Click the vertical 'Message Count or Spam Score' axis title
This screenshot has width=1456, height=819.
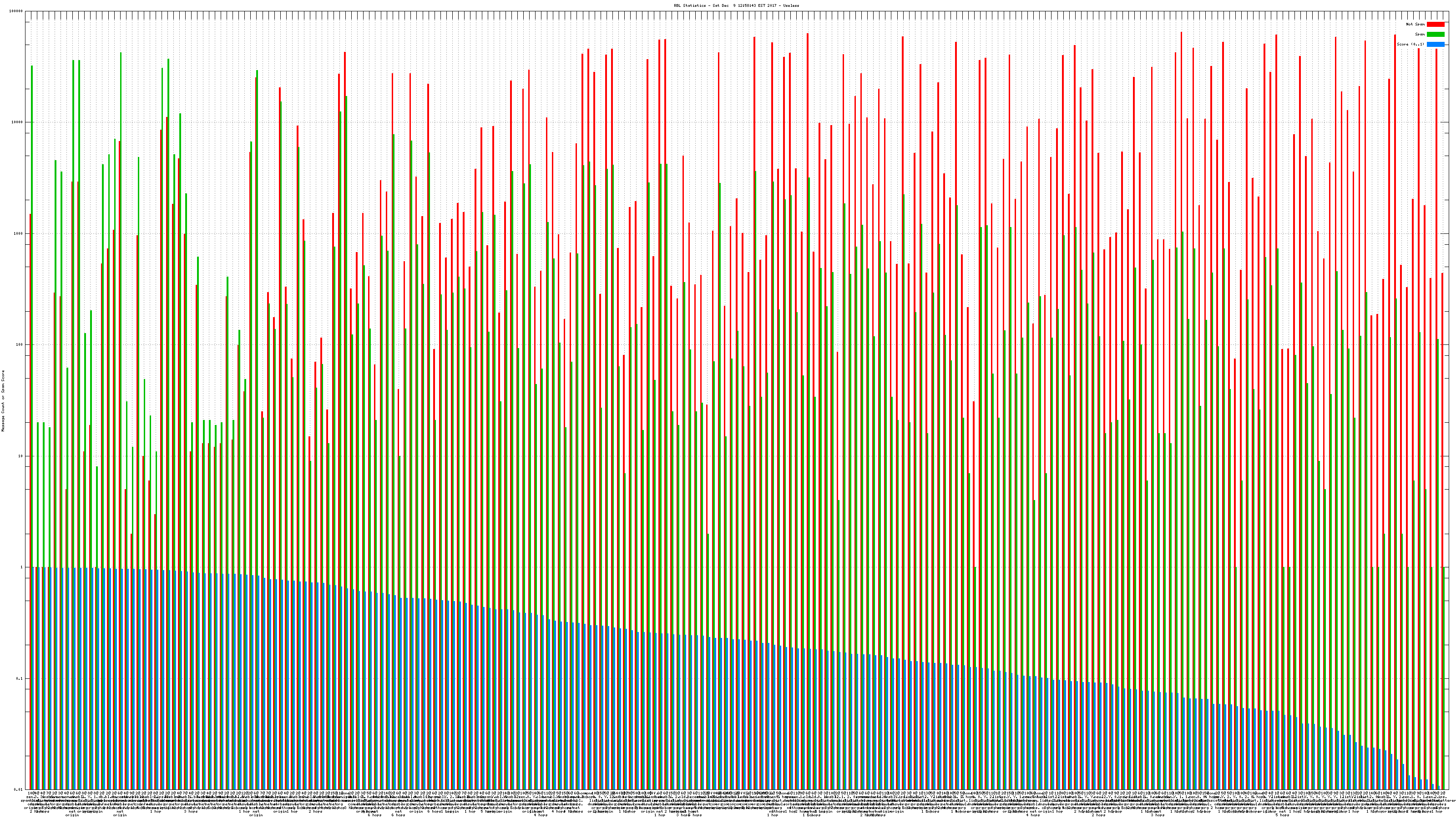(x=3, y=401)
